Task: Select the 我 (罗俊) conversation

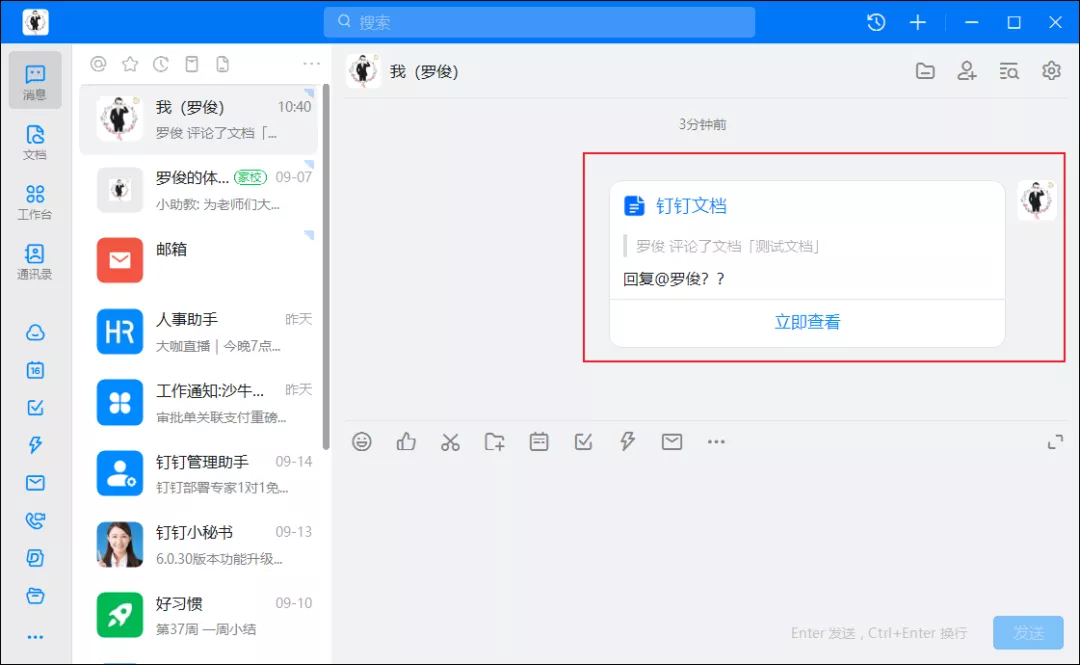Action: (199, 120)
